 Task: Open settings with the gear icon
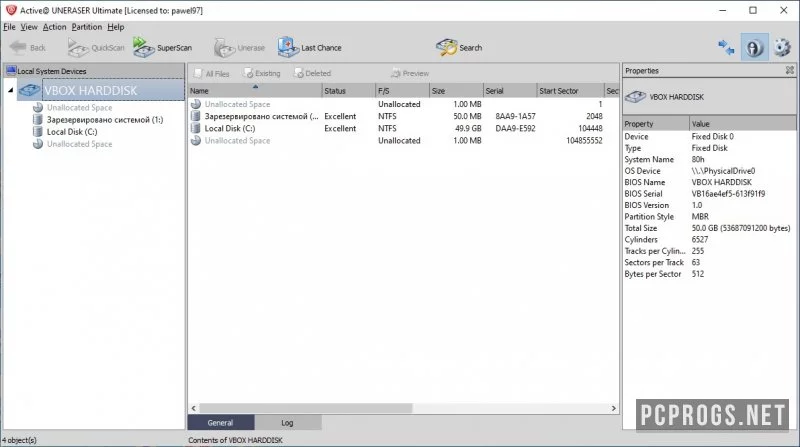click(782, 47)
